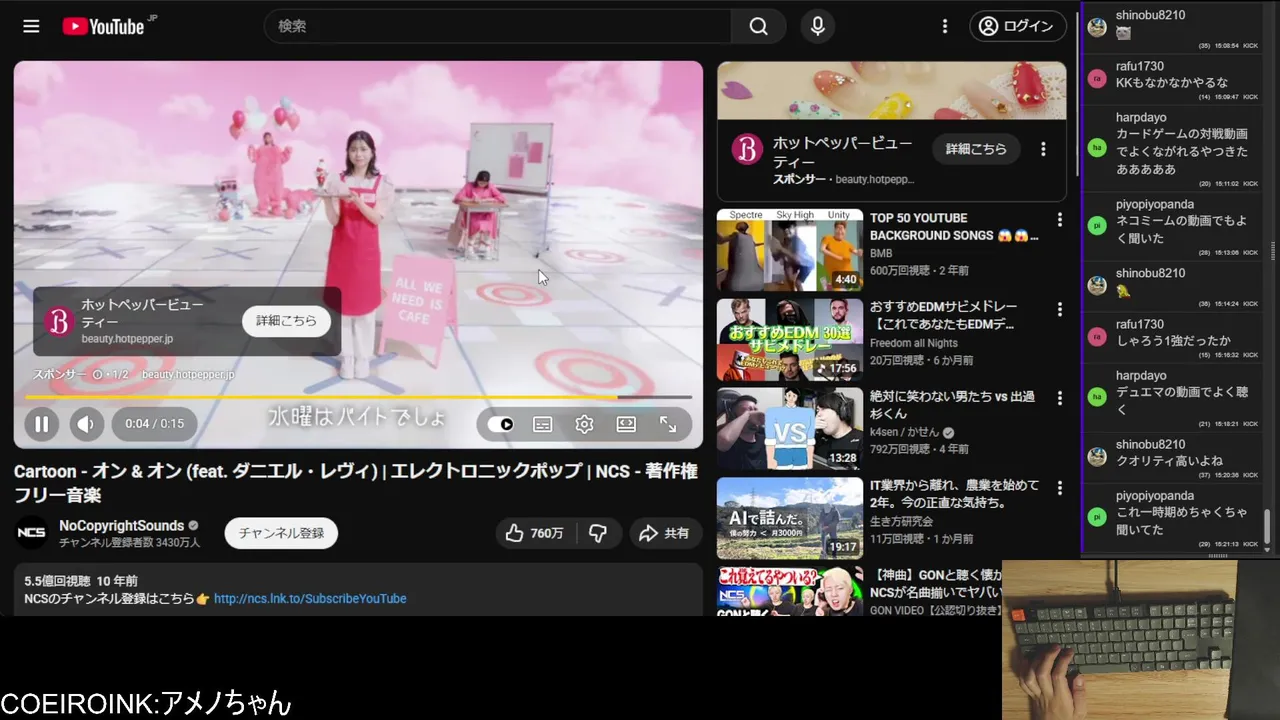Open the 絶対に笑わない男たち video thumbnail
Screen dimensions: 1280x720
coord(790,429)
